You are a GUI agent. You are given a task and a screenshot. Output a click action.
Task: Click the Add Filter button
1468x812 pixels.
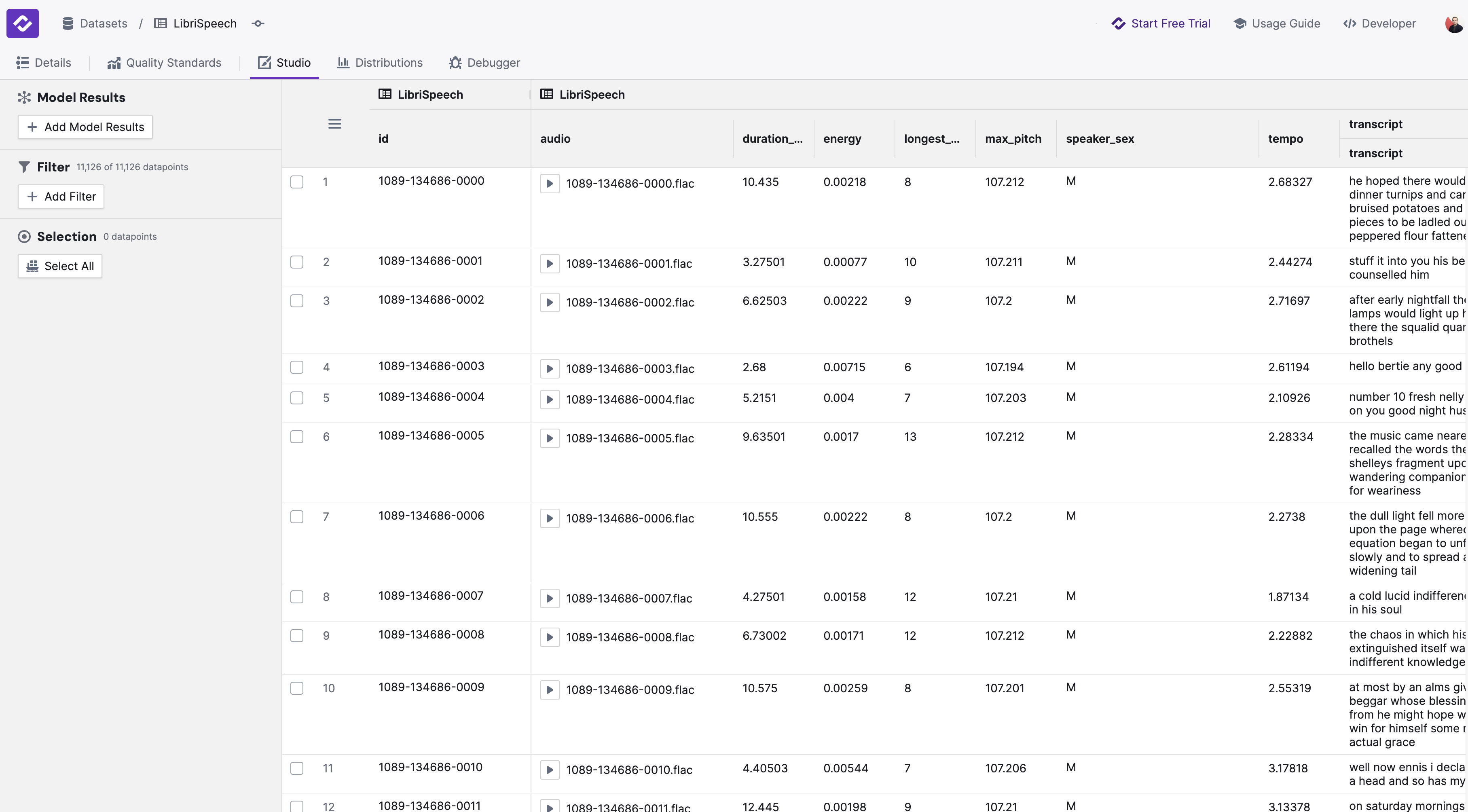61,196
